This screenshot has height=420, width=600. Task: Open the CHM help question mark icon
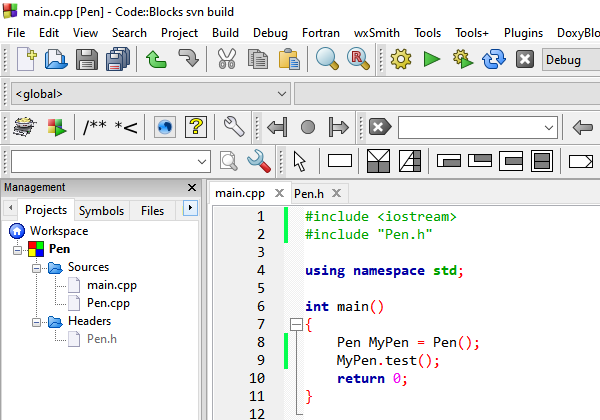(196, 127)
